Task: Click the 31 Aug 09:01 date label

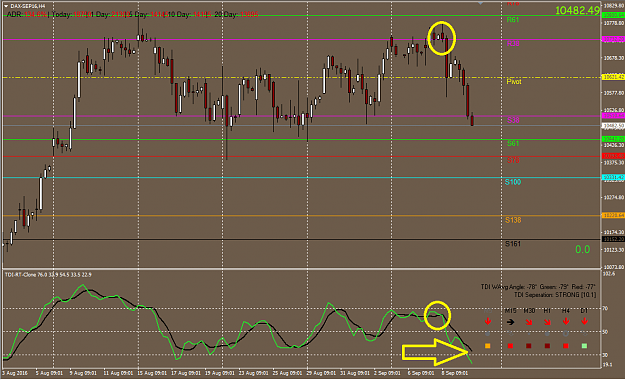Action: point(354,373)
